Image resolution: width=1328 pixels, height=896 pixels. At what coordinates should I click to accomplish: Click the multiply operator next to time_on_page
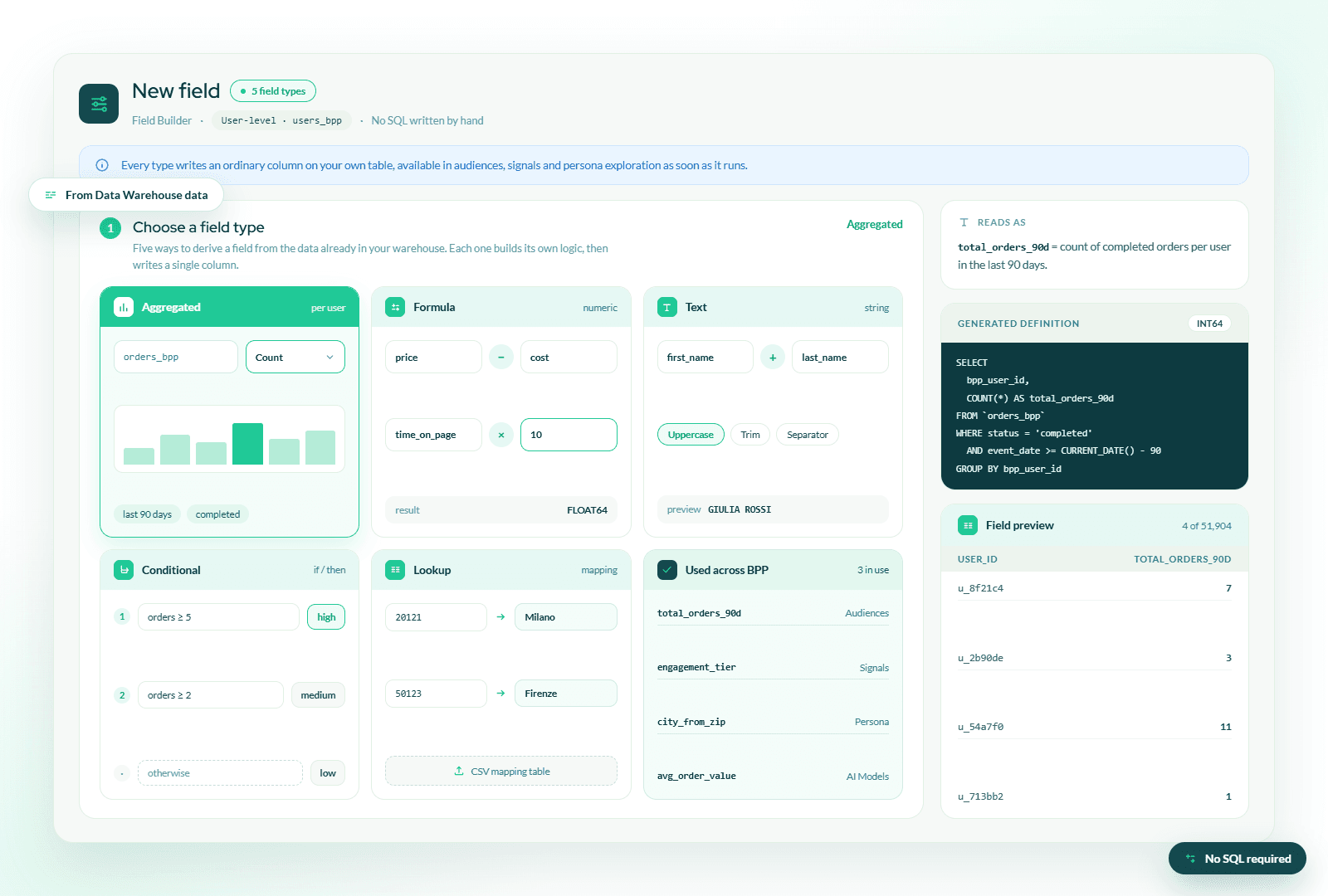(x=501, y=435)
